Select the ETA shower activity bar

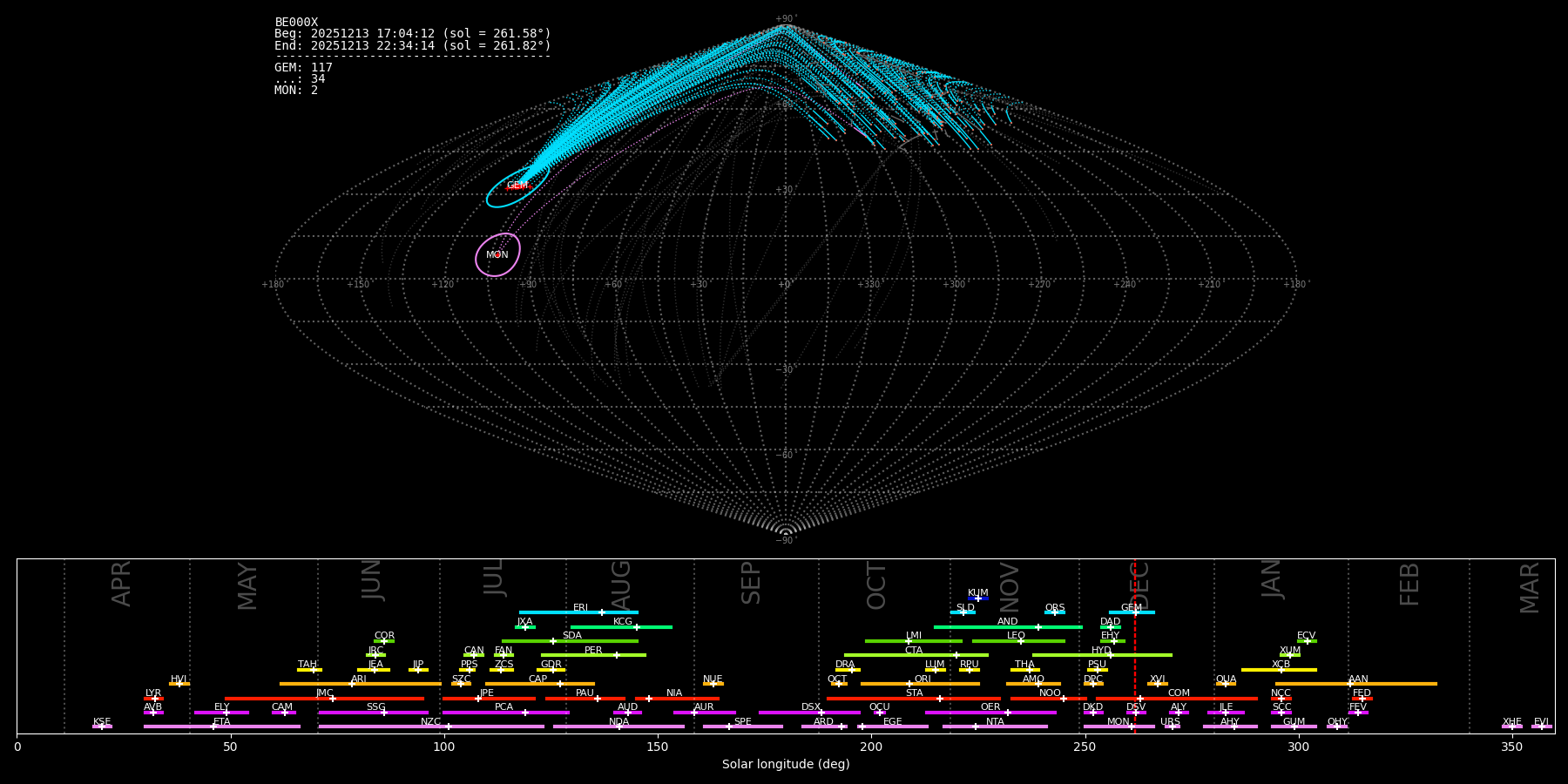point(261,727)
